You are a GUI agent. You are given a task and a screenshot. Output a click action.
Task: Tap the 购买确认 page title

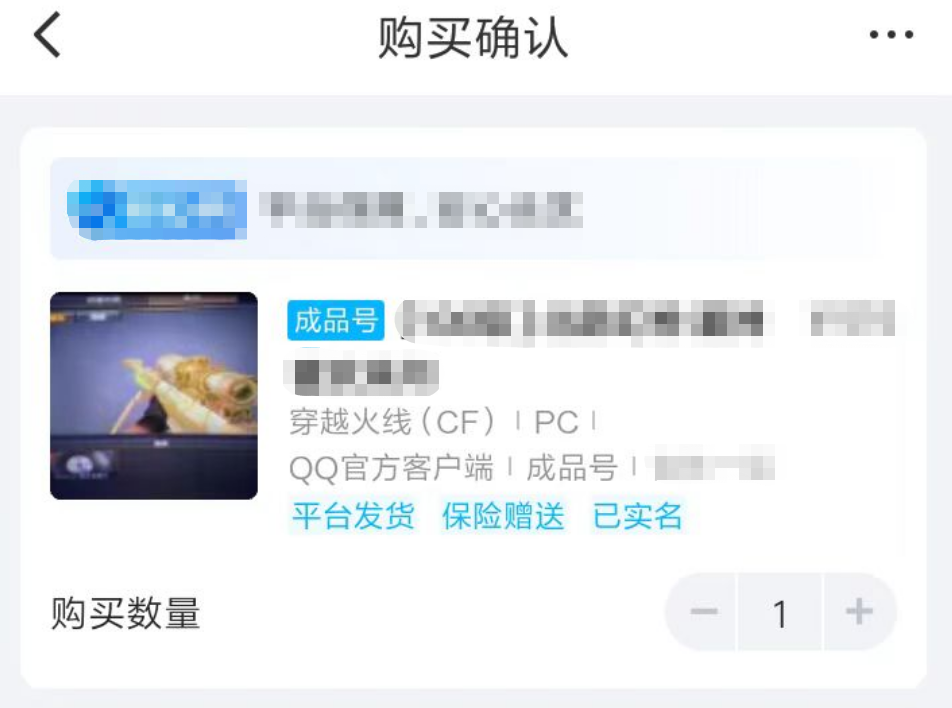(x=473, y=37)
